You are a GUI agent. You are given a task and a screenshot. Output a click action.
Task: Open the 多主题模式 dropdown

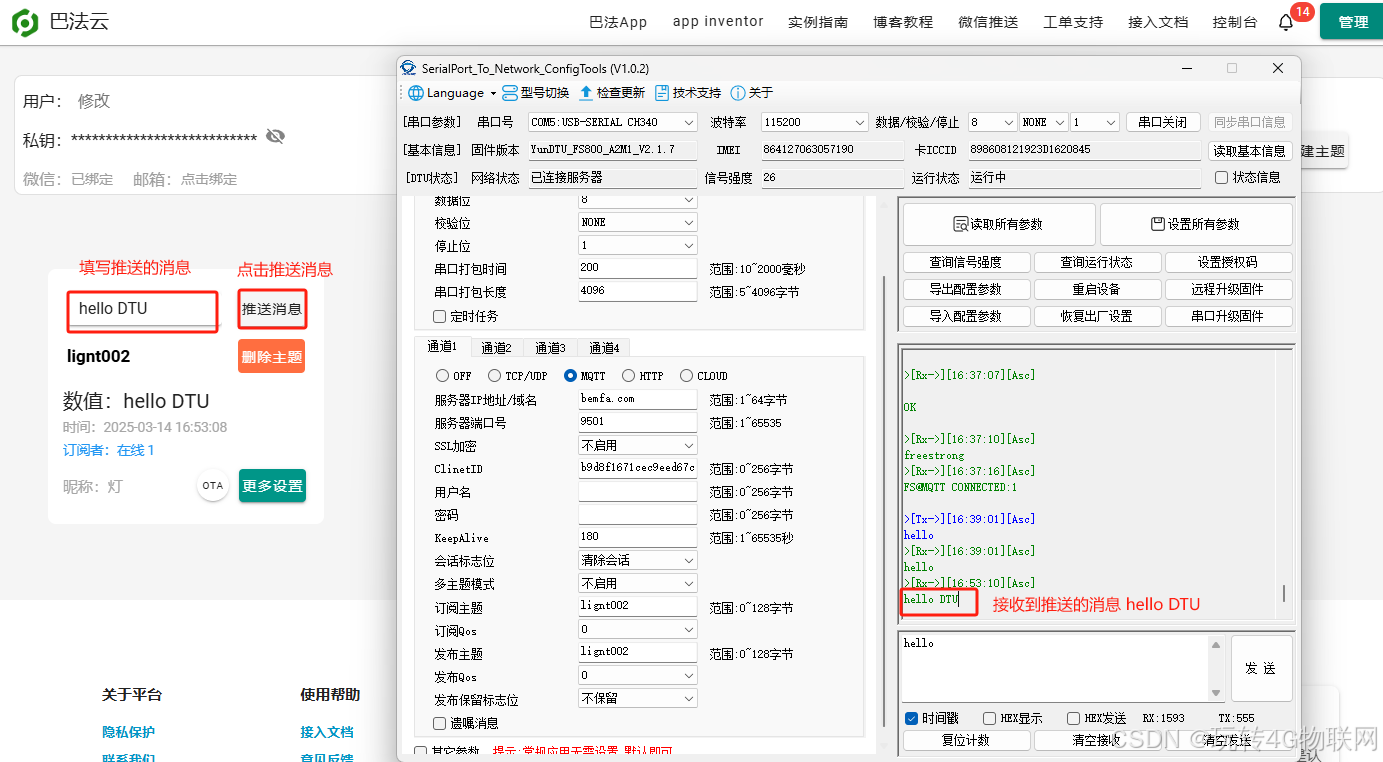pos(637,583)
